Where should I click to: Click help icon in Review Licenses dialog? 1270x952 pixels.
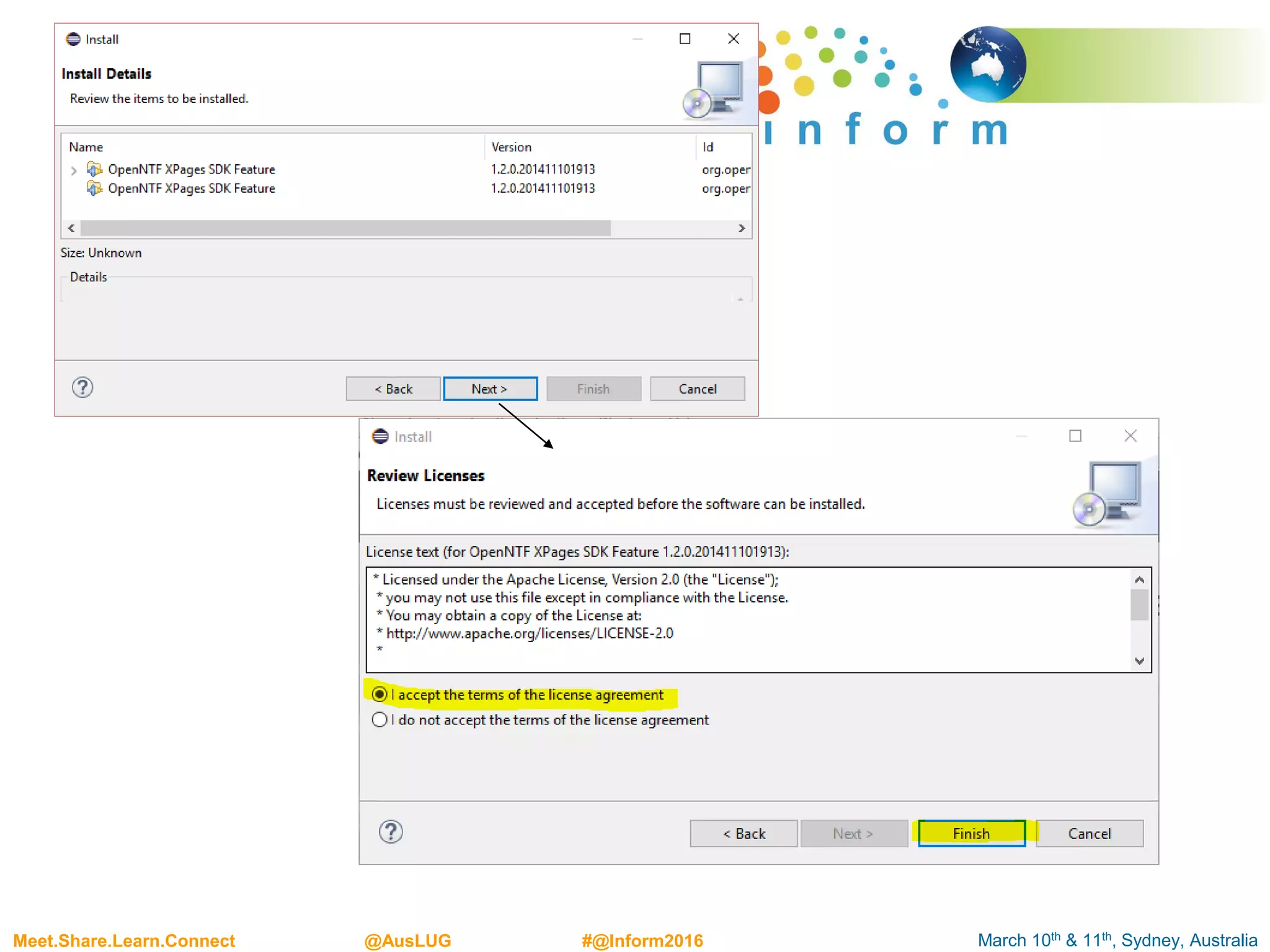[391, 832]
